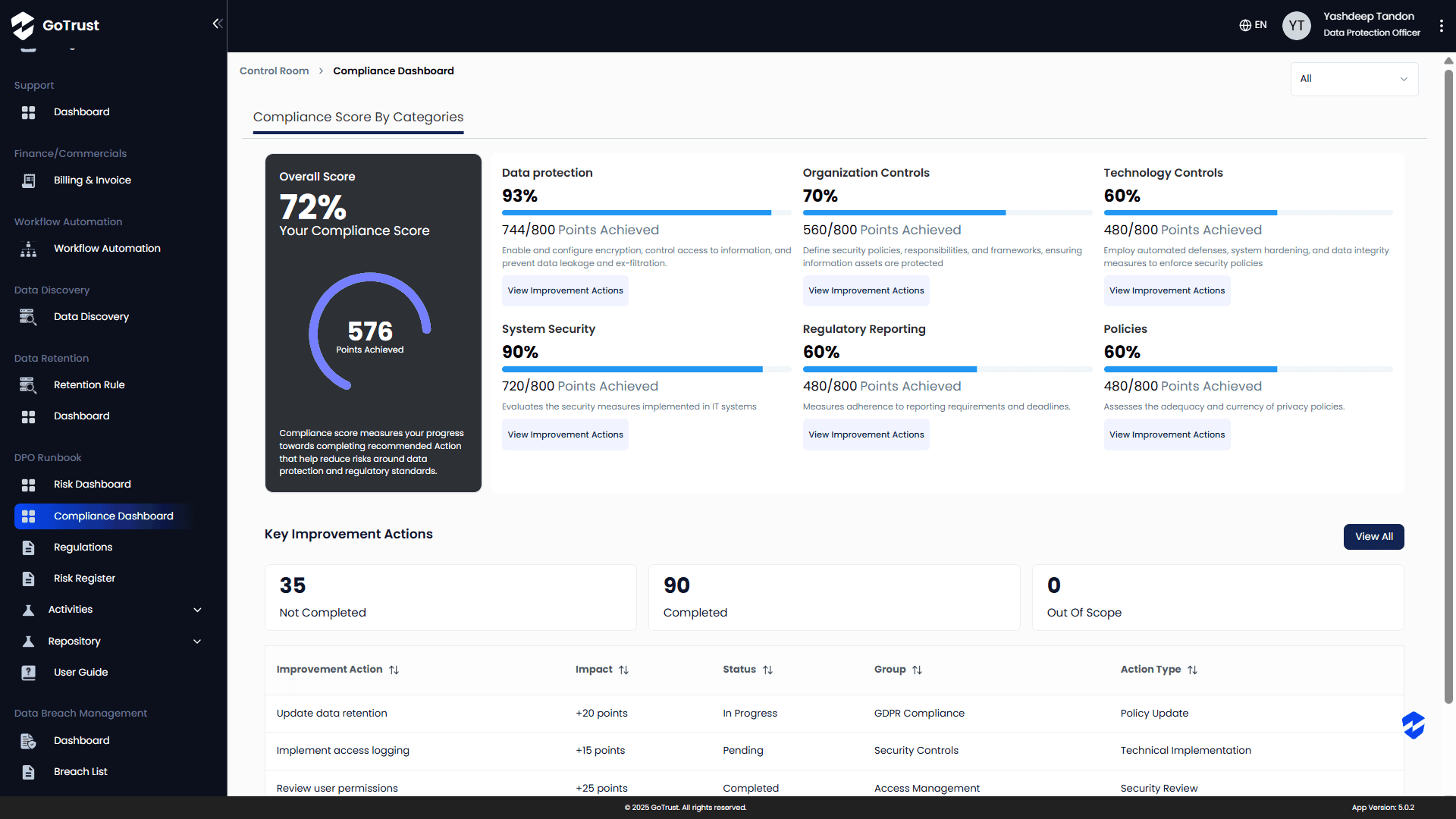Open the All filter dropdown
The height and width of the screenshot is (819, 1456).
(x=1354, y=79)
